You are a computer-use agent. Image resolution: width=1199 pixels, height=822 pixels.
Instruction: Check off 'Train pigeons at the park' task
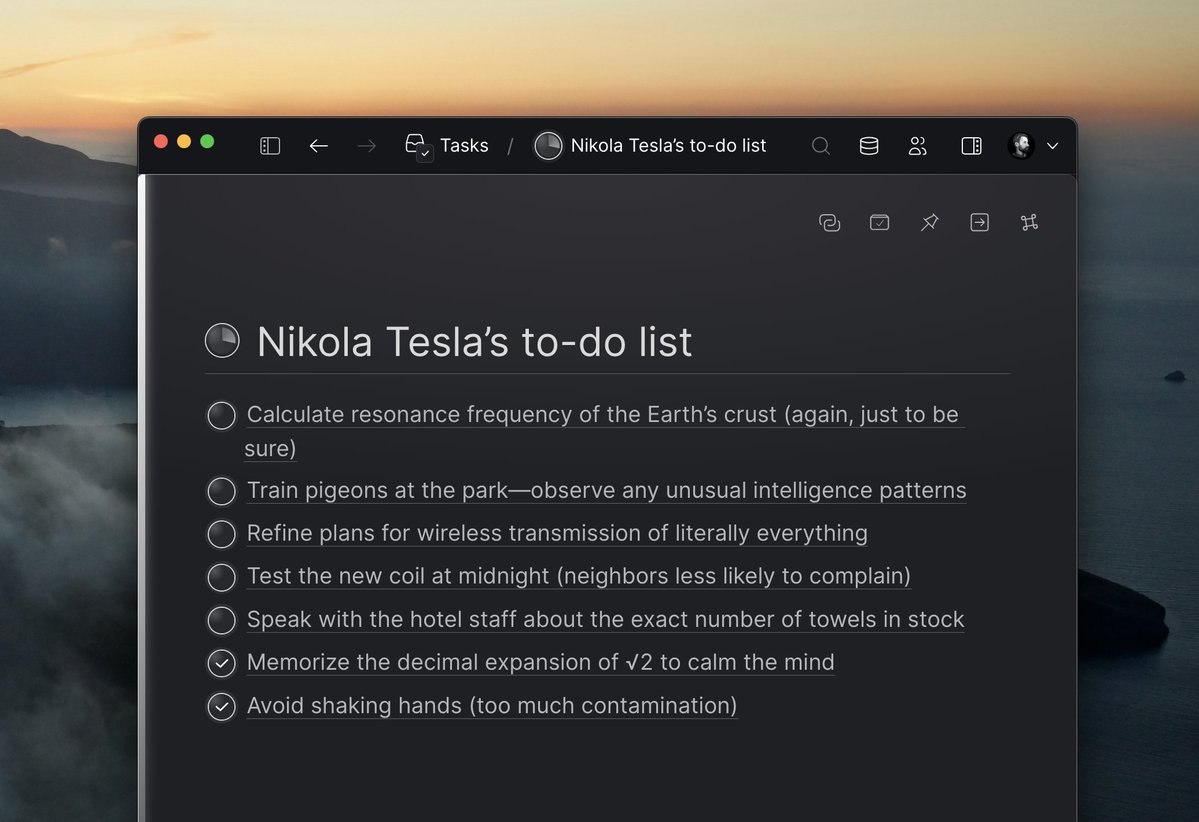point(222,491)
